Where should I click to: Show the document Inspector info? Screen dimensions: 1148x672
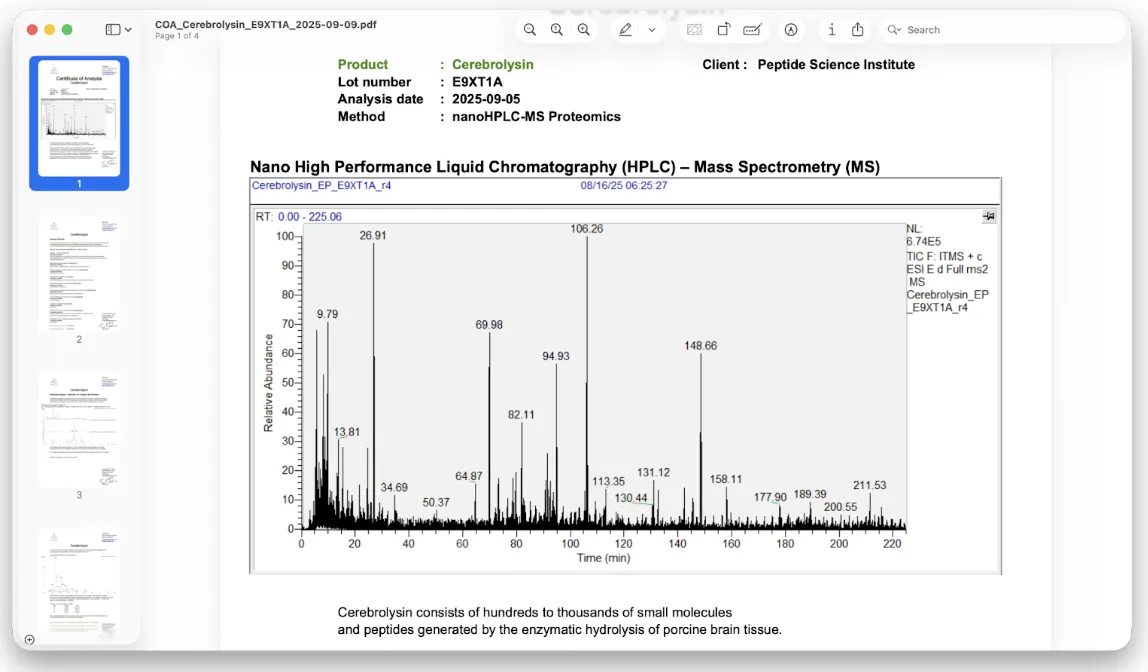click(832, 30)
